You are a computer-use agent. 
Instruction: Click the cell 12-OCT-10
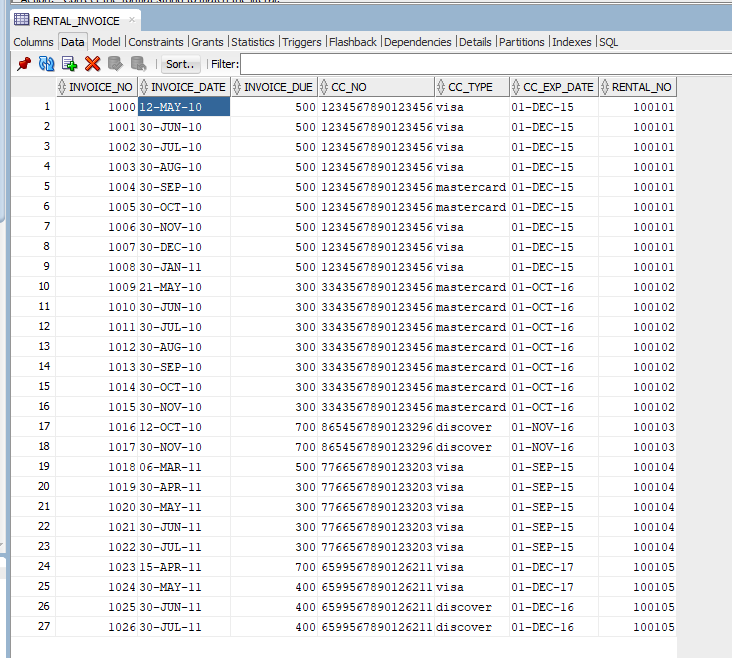(184, 427)
